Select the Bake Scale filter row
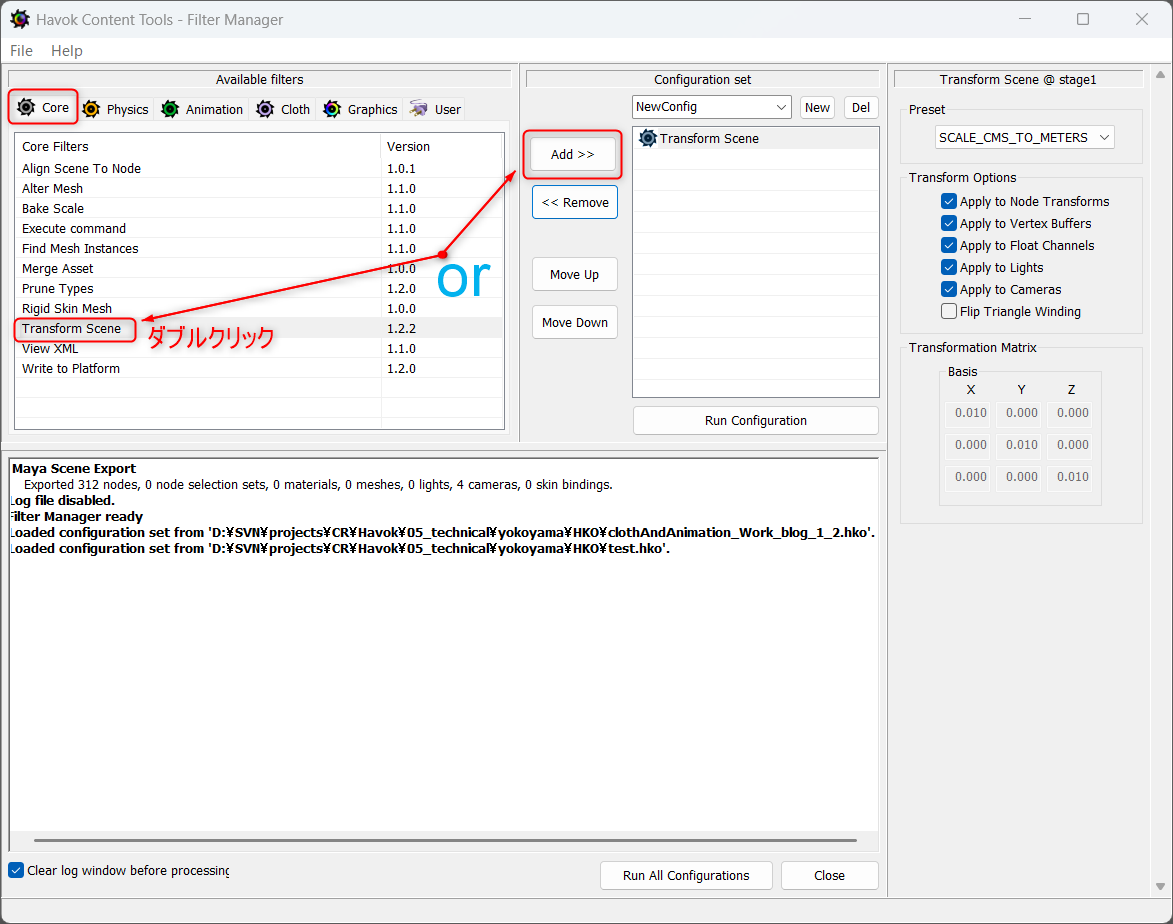This screenshot has height=924, width=1173. 259,209
